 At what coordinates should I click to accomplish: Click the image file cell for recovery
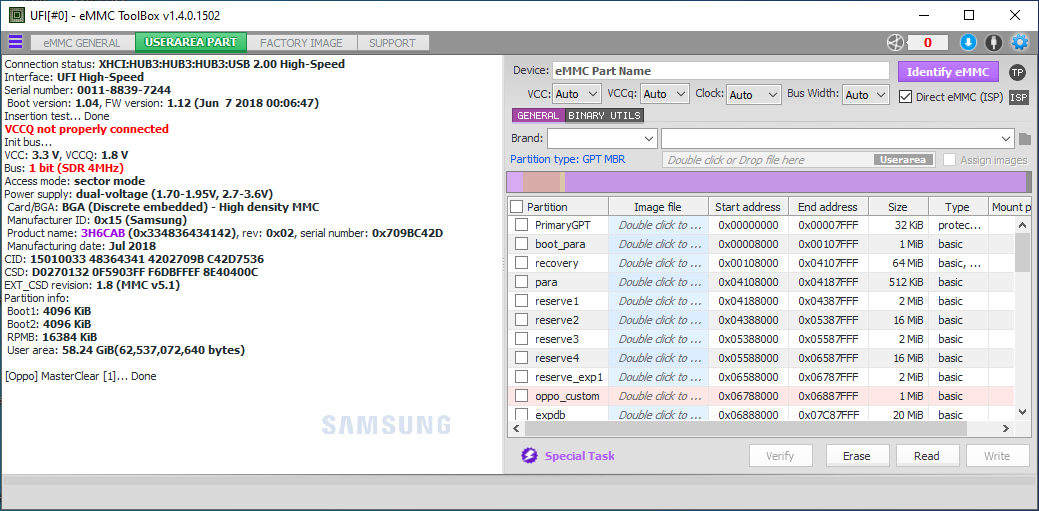(659, 263)
